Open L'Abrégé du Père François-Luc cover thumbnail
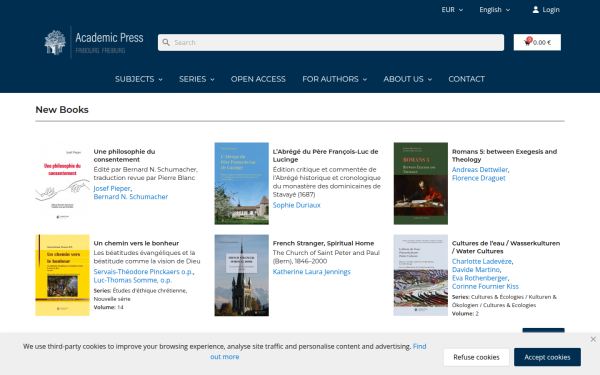 coord(241,183)
